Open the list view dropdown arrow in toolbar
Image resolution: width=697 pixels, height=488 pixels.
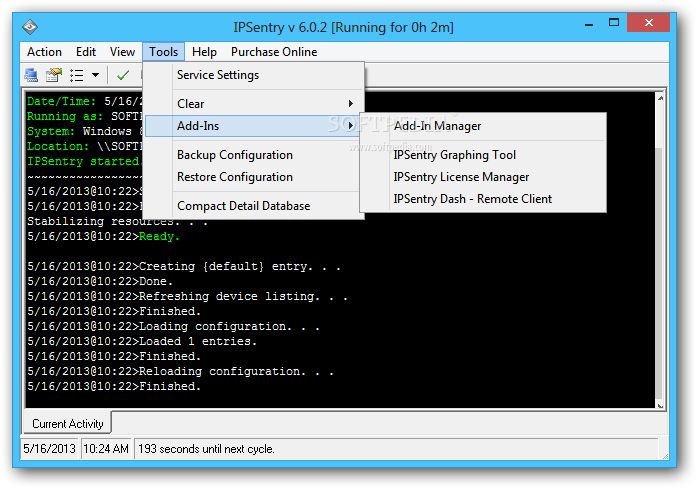pos(95,75)
